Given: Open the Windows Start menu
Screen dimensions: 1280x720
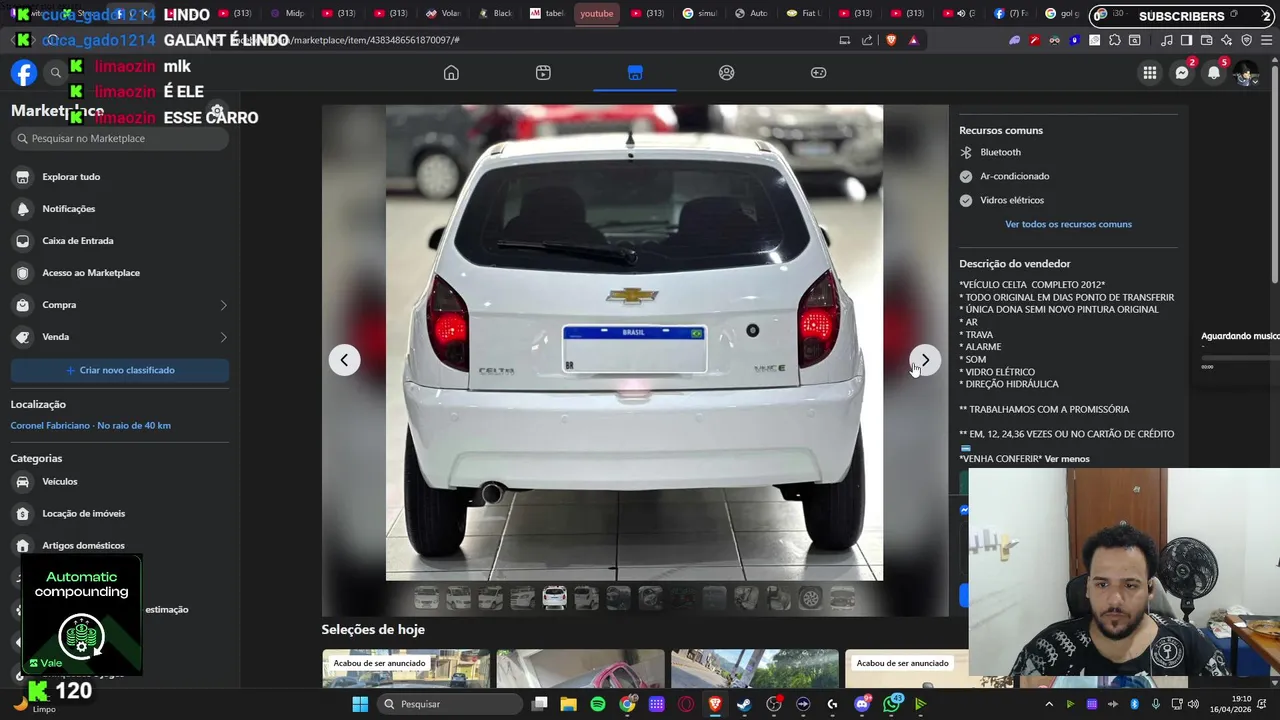Looking at the screenshot, I should [360, 704].
